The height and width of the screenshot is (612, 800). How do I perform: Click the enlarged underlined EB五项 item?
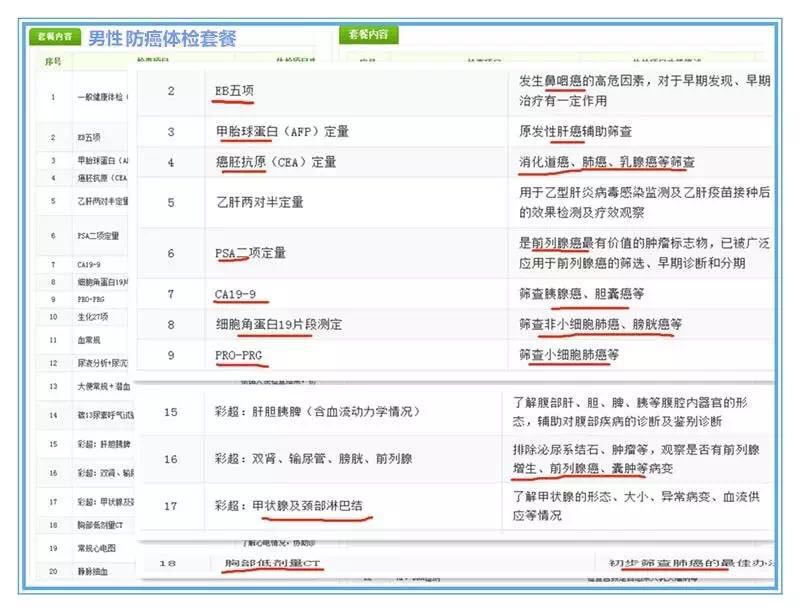[235, 91]
